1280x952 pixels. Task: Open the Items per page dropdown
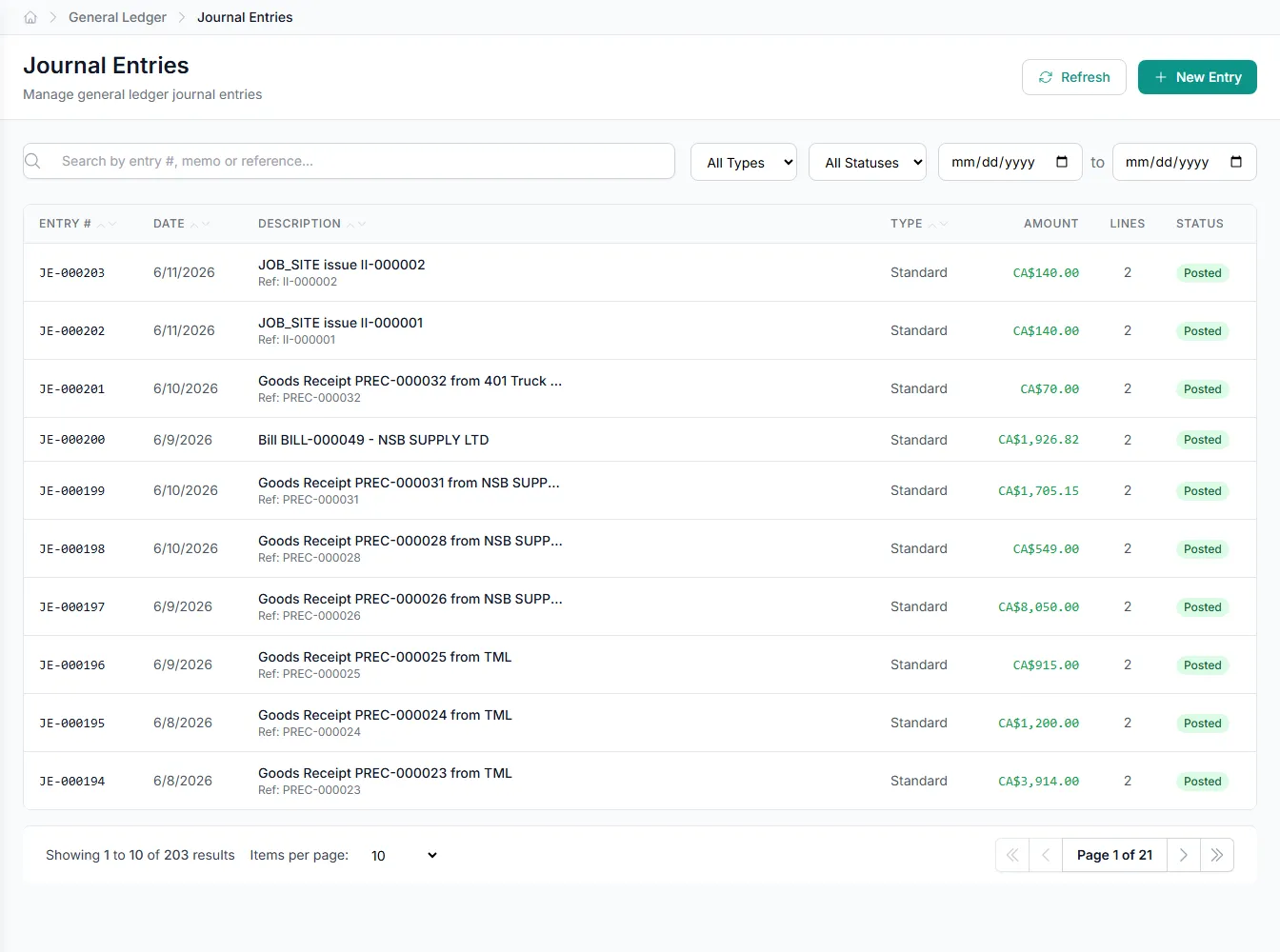pos(404,855)
